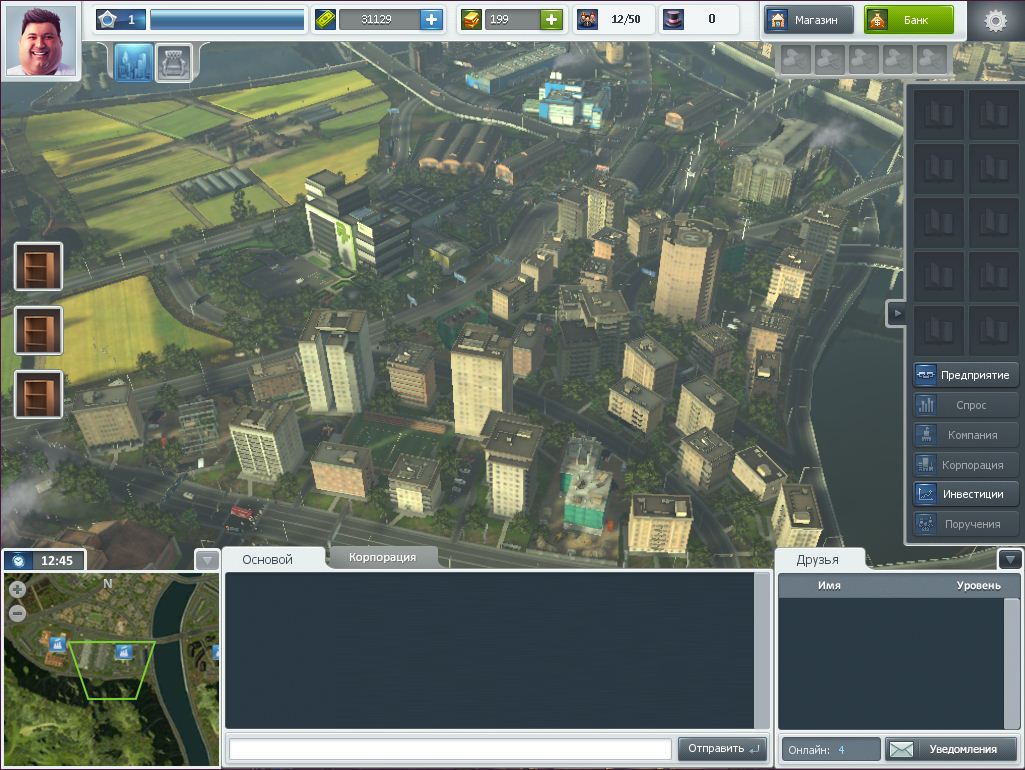Collapse the right side panel with arrow
This screenshot has width=1025, height=770.
[897, 313]
